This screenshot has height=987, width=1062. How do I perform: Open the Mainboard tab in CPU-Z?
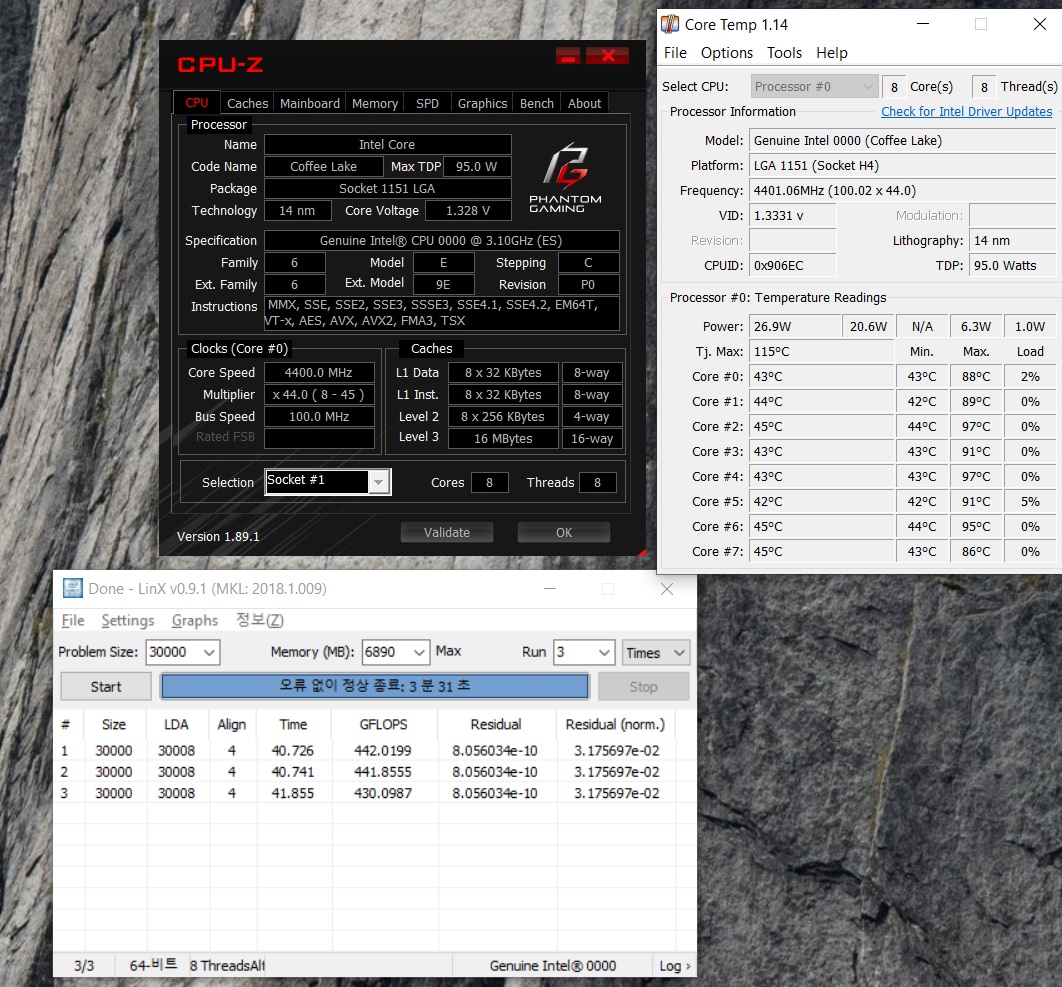click(x=310, y=103)
